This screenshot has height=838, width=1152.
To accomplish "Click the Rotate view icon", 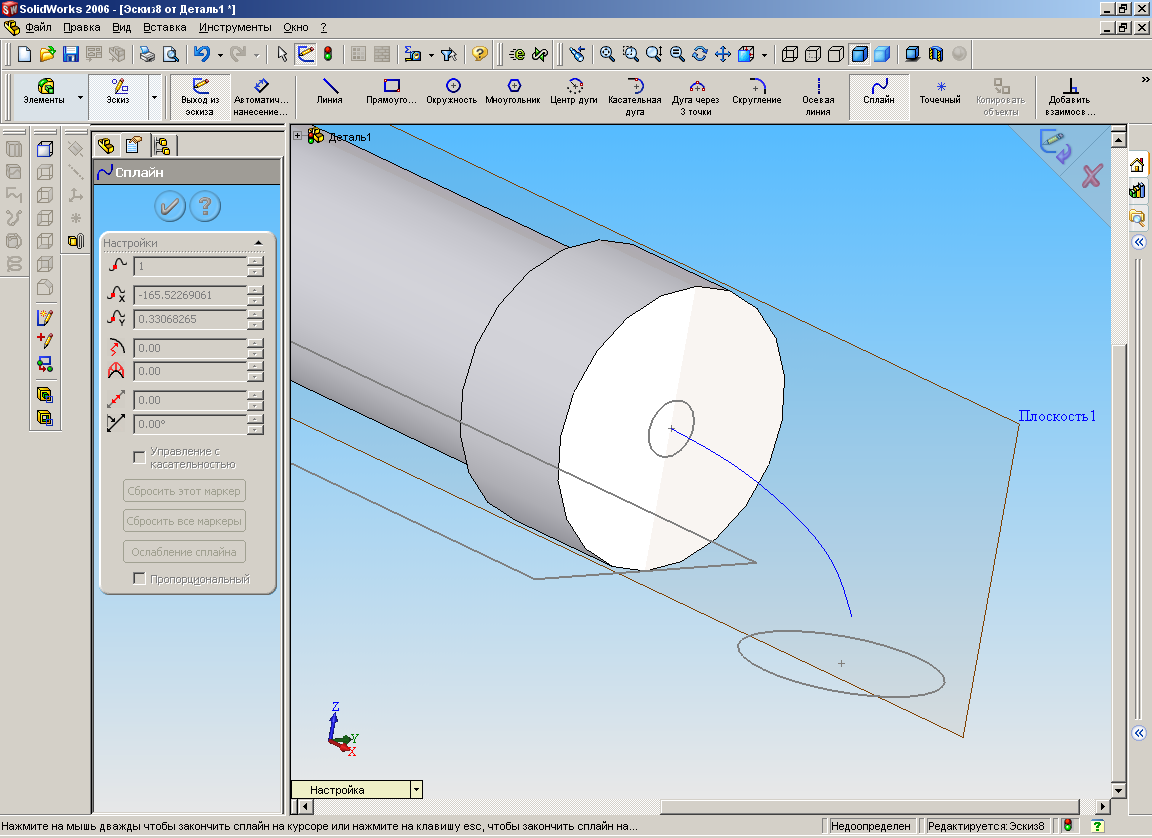I will click(700, 54).
